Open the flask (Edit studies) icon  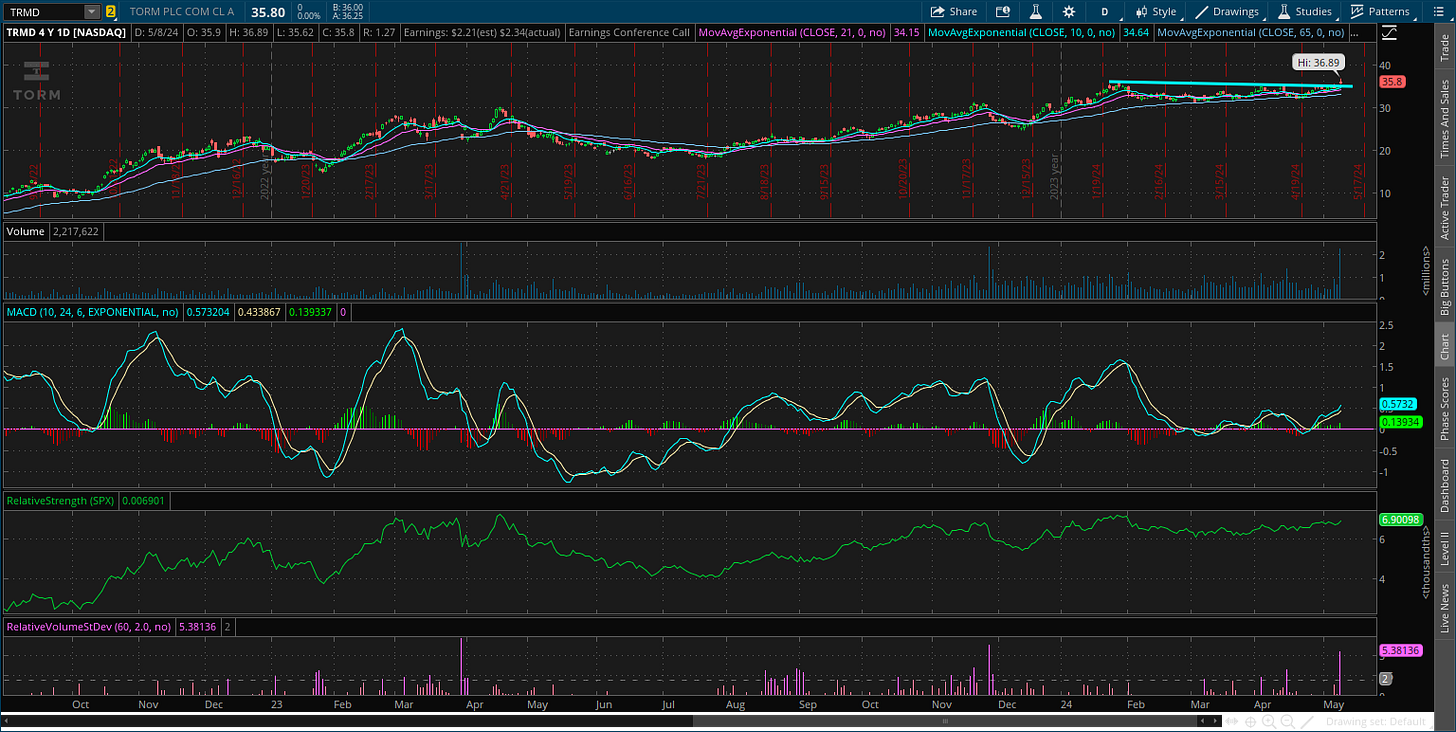(1036, 12)
